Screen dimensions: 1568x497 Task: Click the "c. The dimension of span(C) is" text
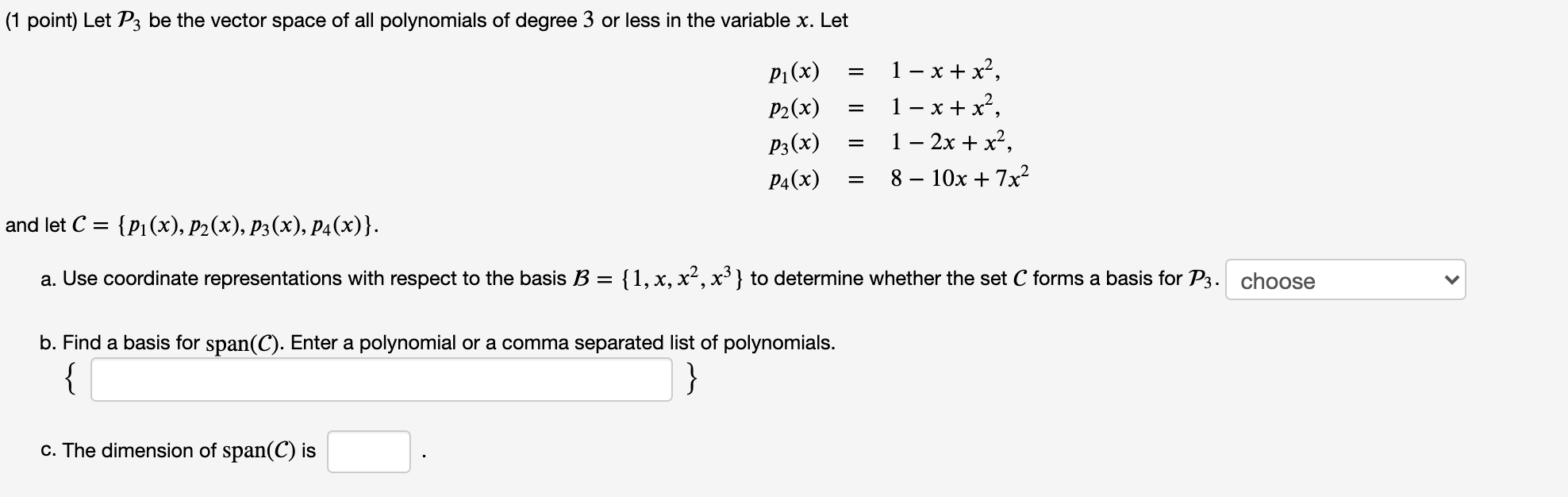pos(178,451)
